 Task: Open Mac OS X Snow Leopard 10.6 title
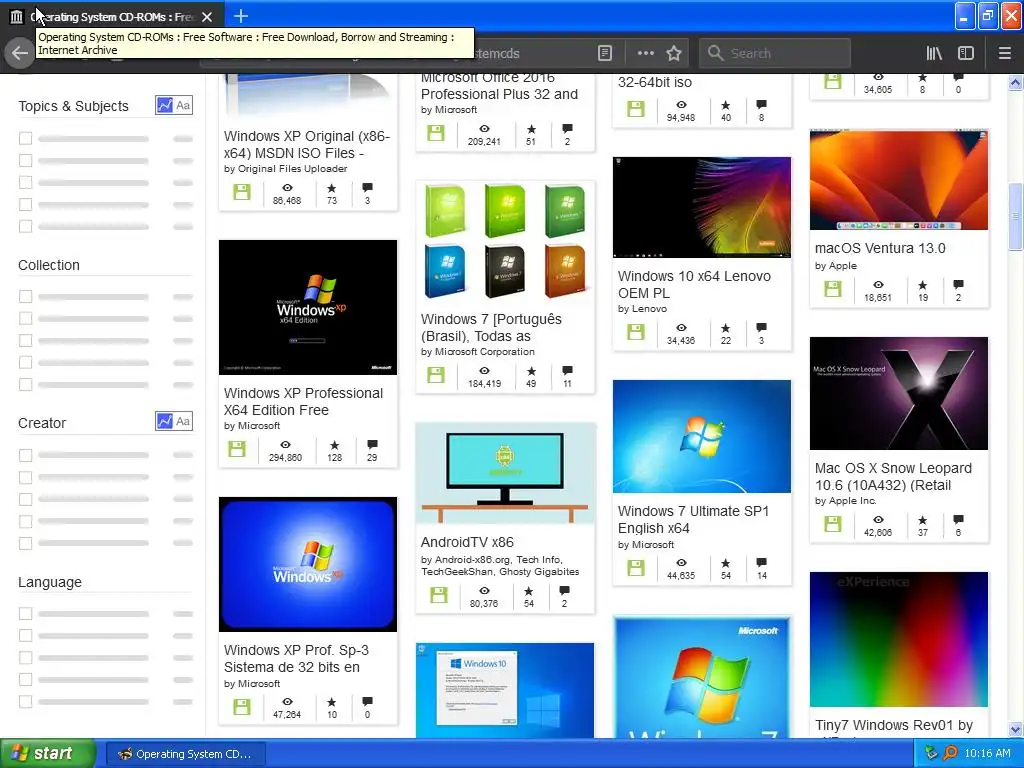(893, 477)
